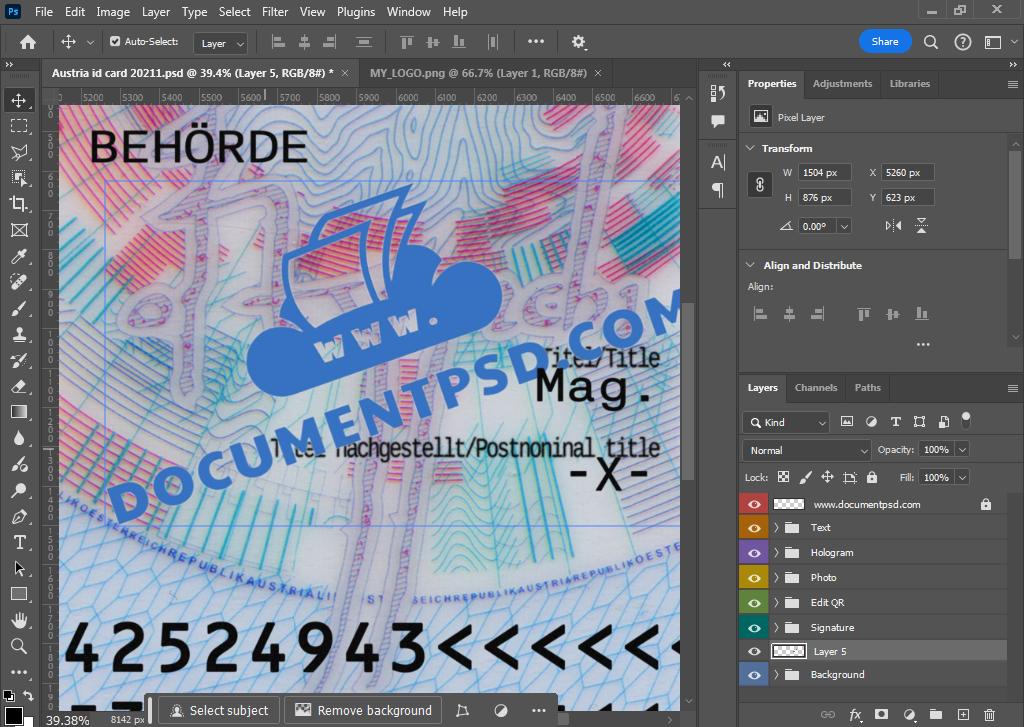
Task: Expand the Text layer group
Action: [x=776, y=528]
